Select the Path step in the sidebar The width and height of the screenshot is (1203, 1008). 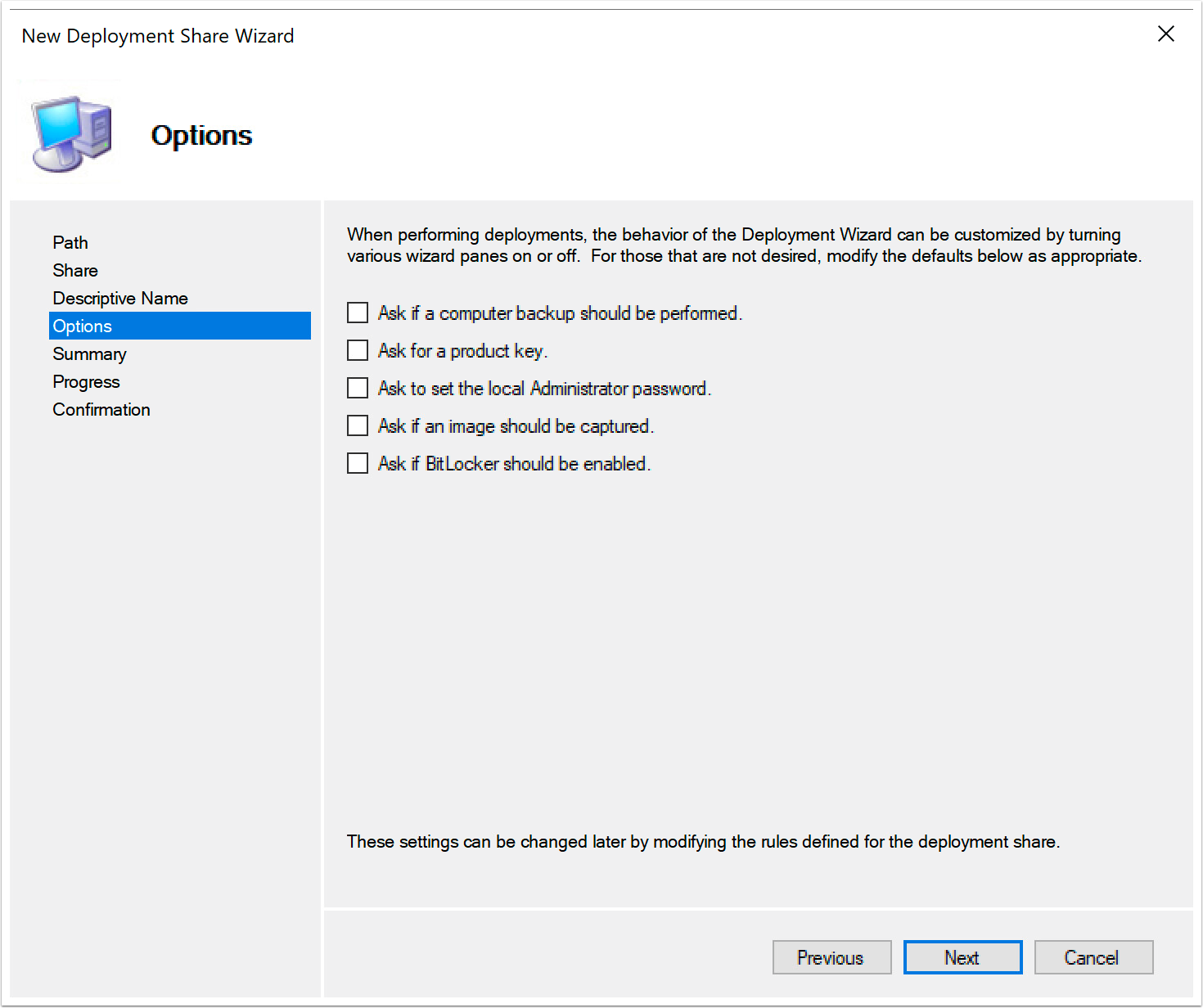coord(70,242)
